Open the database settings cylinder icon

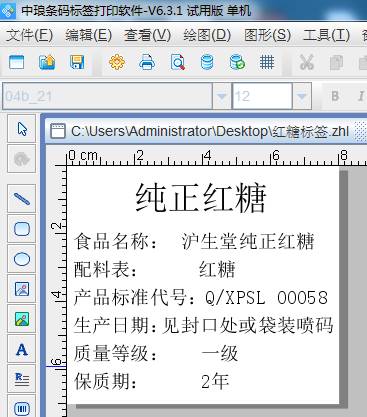207,62
